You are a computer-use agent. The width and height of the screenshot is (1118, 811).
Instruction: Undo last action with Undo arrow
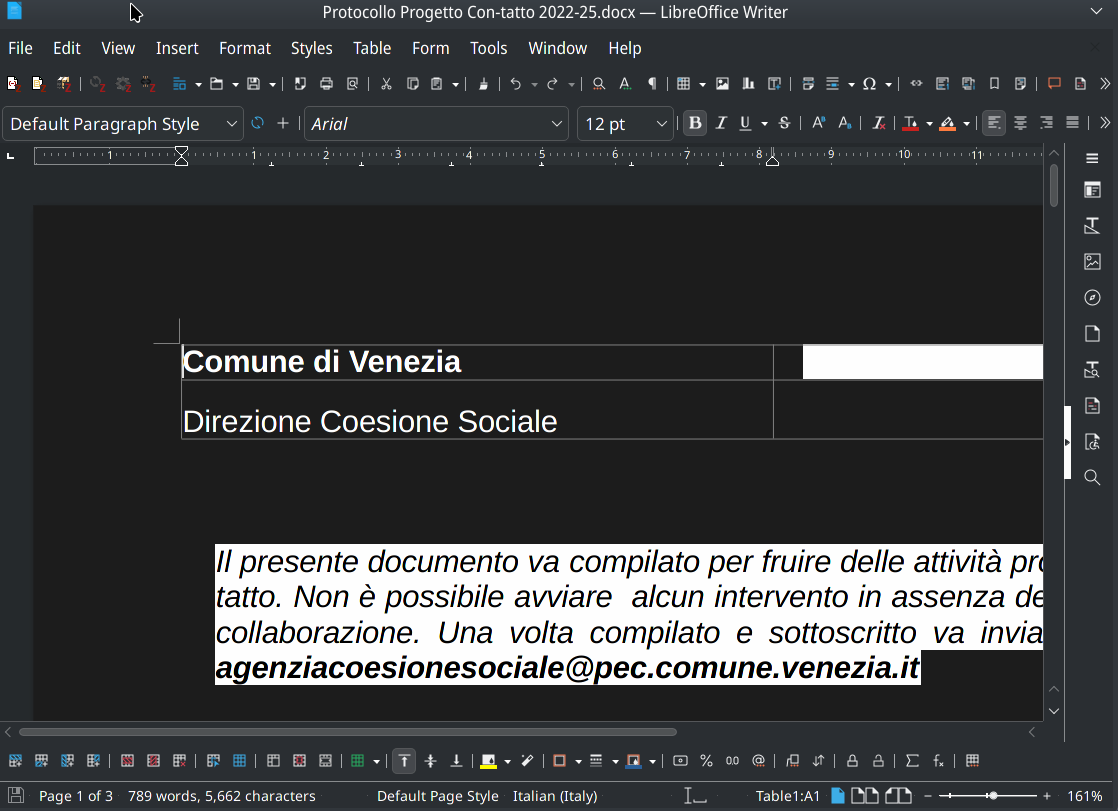tap(515, 84)
